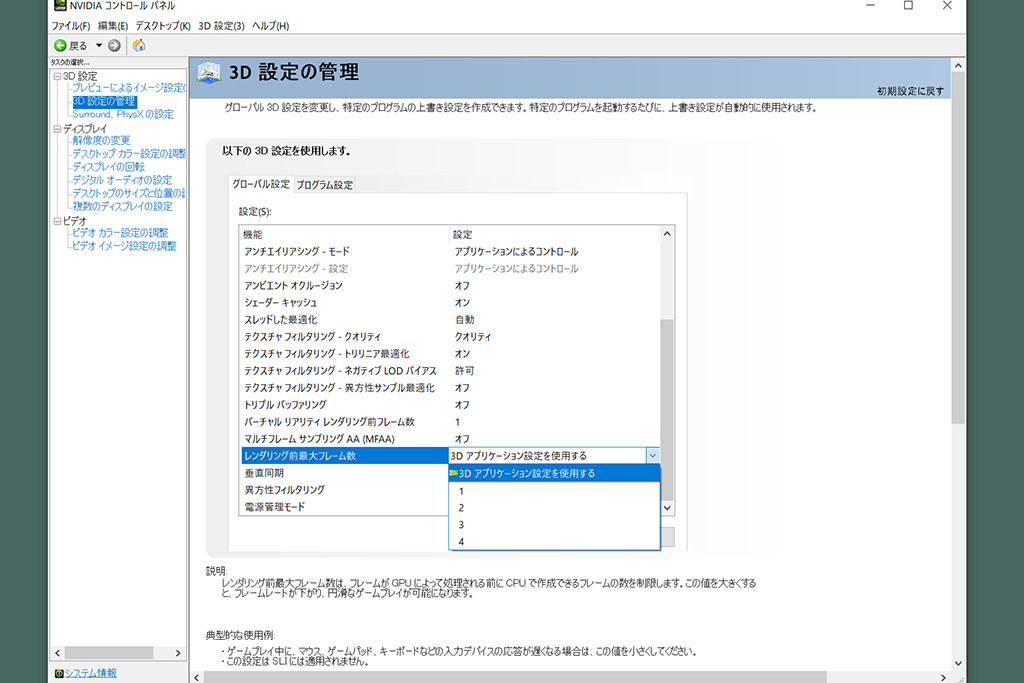Screen dimensions: 1024x683
Task: Open 複数のディスプレイの設定 in the tree
Action: [123, 206]
